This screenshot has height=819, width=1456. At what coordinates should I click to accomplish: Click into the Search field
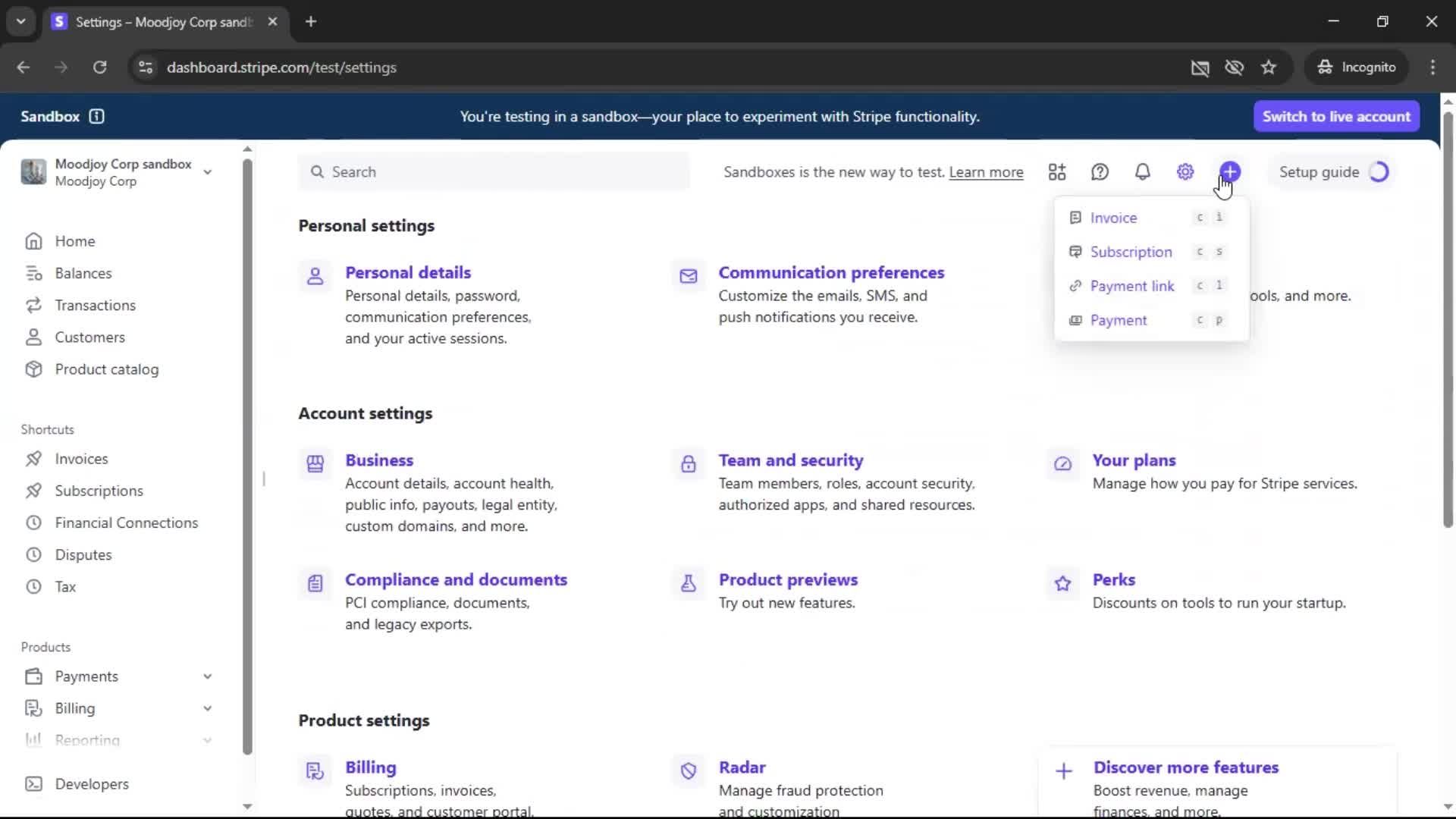click(493, 172)
